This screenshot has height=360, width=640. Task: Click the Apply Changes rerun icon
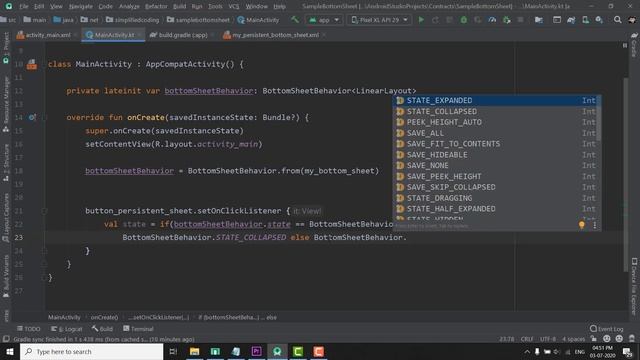pos(435,20)
